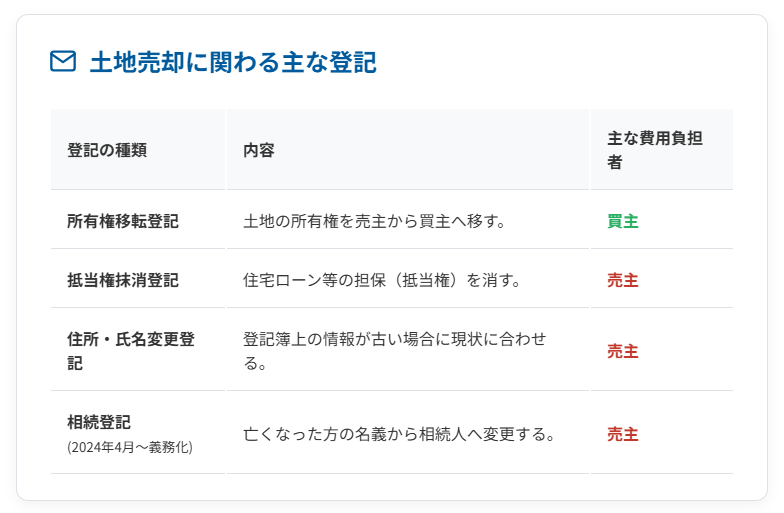This screenshot has width=784, height=513.
Task: Click 売主 in the 住所・氏名変更登記 row
Action: [622, 351]
